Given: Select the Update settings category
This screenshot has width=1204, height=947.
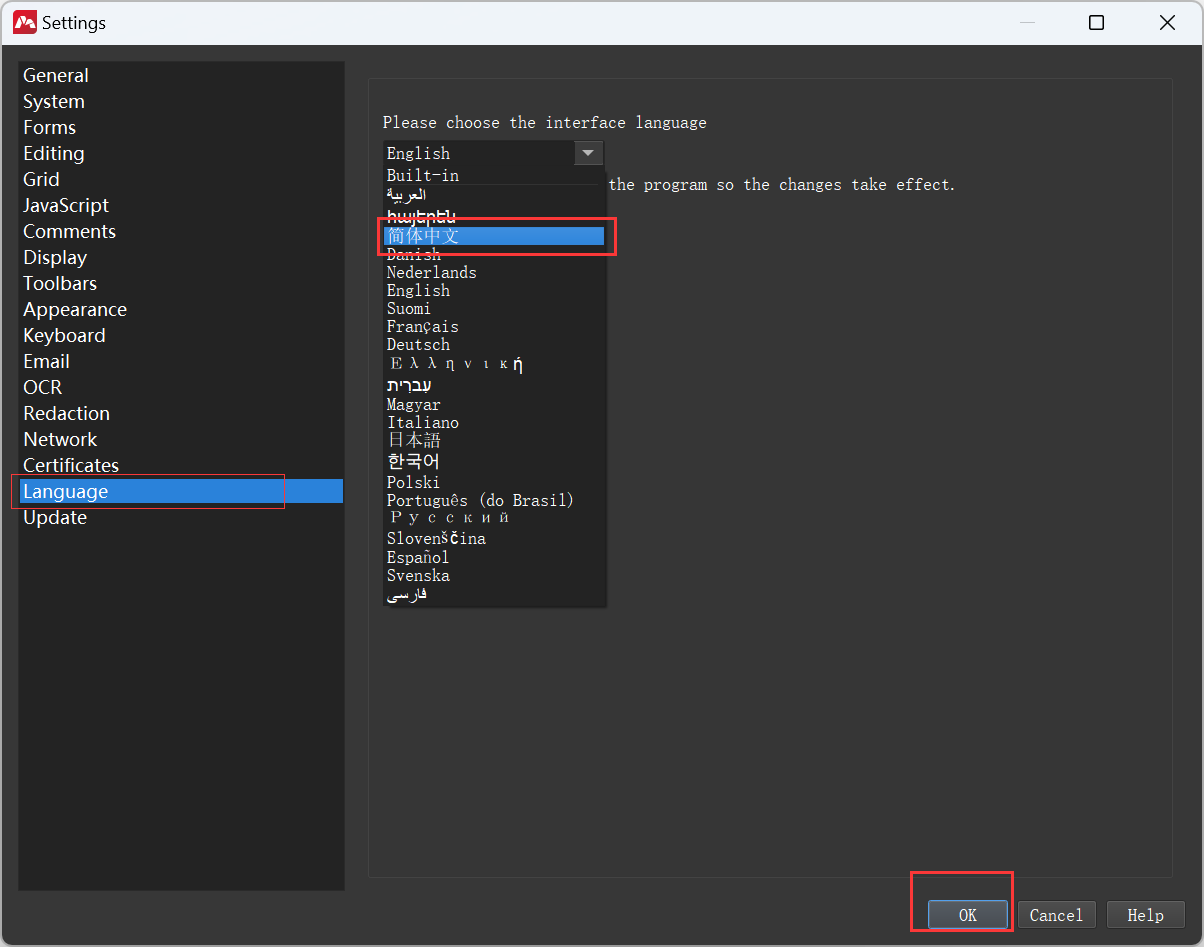Looking at the screenshot, I should tap(55, 518).
